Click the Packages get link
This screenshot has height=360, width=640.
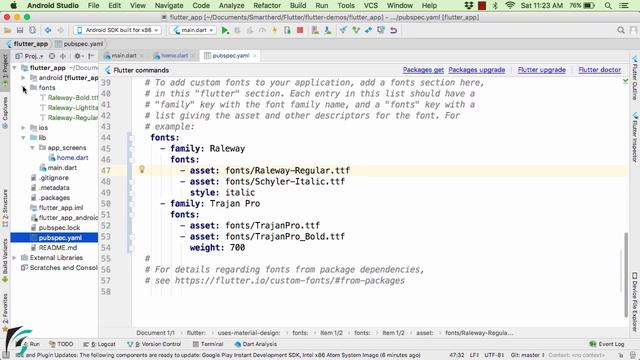click(423, 70)
